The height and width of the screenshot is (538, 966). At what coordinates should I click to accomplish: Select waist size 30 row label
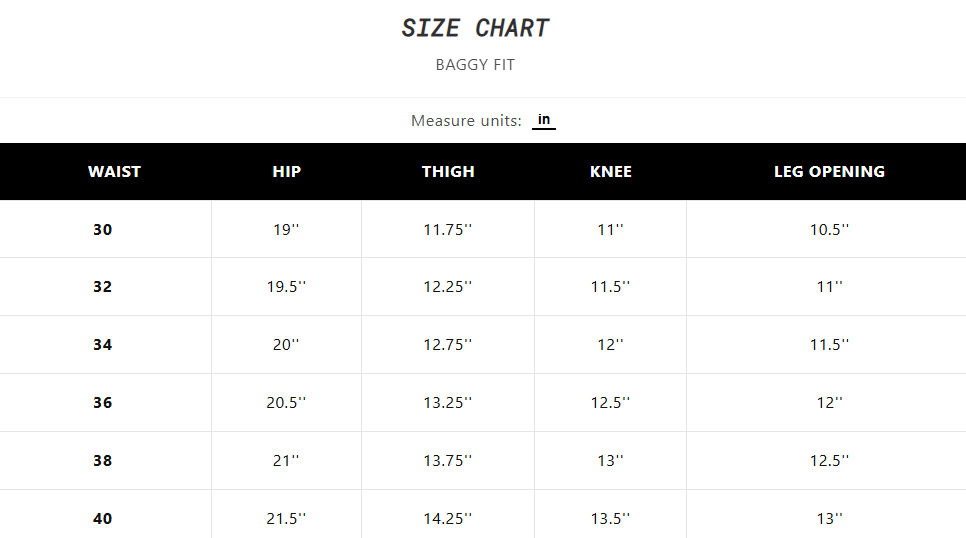pos(103,230)
